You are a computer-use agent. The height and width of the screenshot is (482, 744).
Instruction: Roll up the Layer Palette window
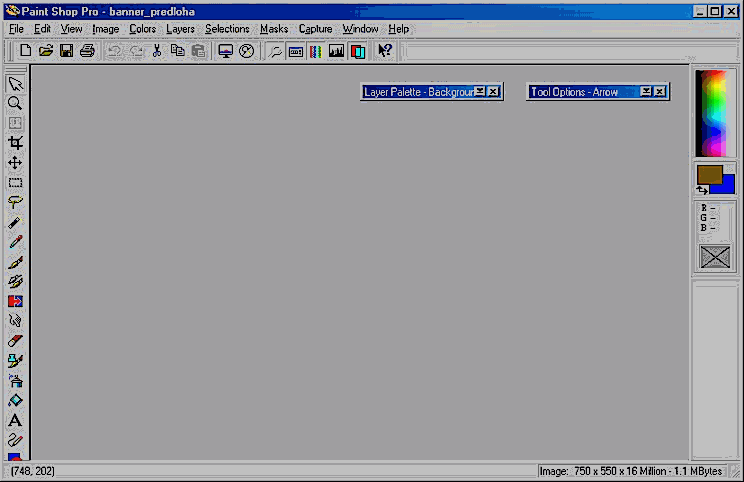click(x=480, y=91)
